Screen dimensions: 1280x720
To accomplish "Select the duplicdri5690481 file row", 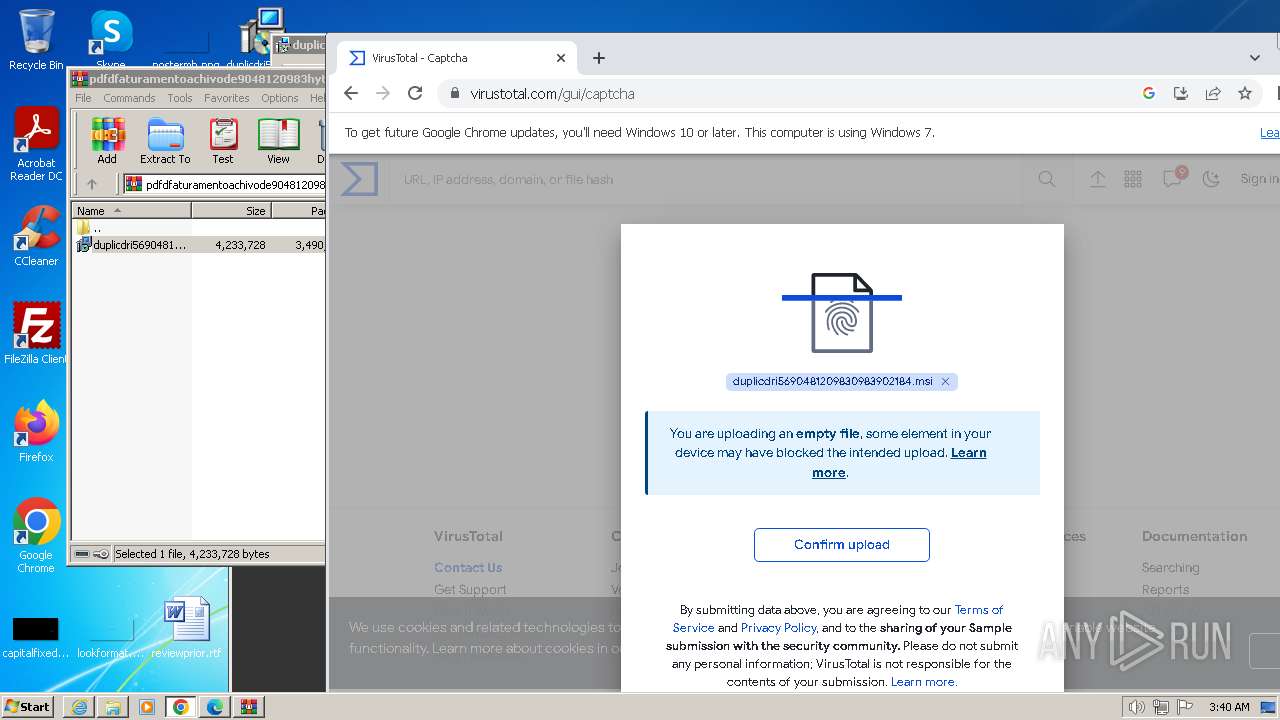I will pyautogui.click(x=200, y=245).
